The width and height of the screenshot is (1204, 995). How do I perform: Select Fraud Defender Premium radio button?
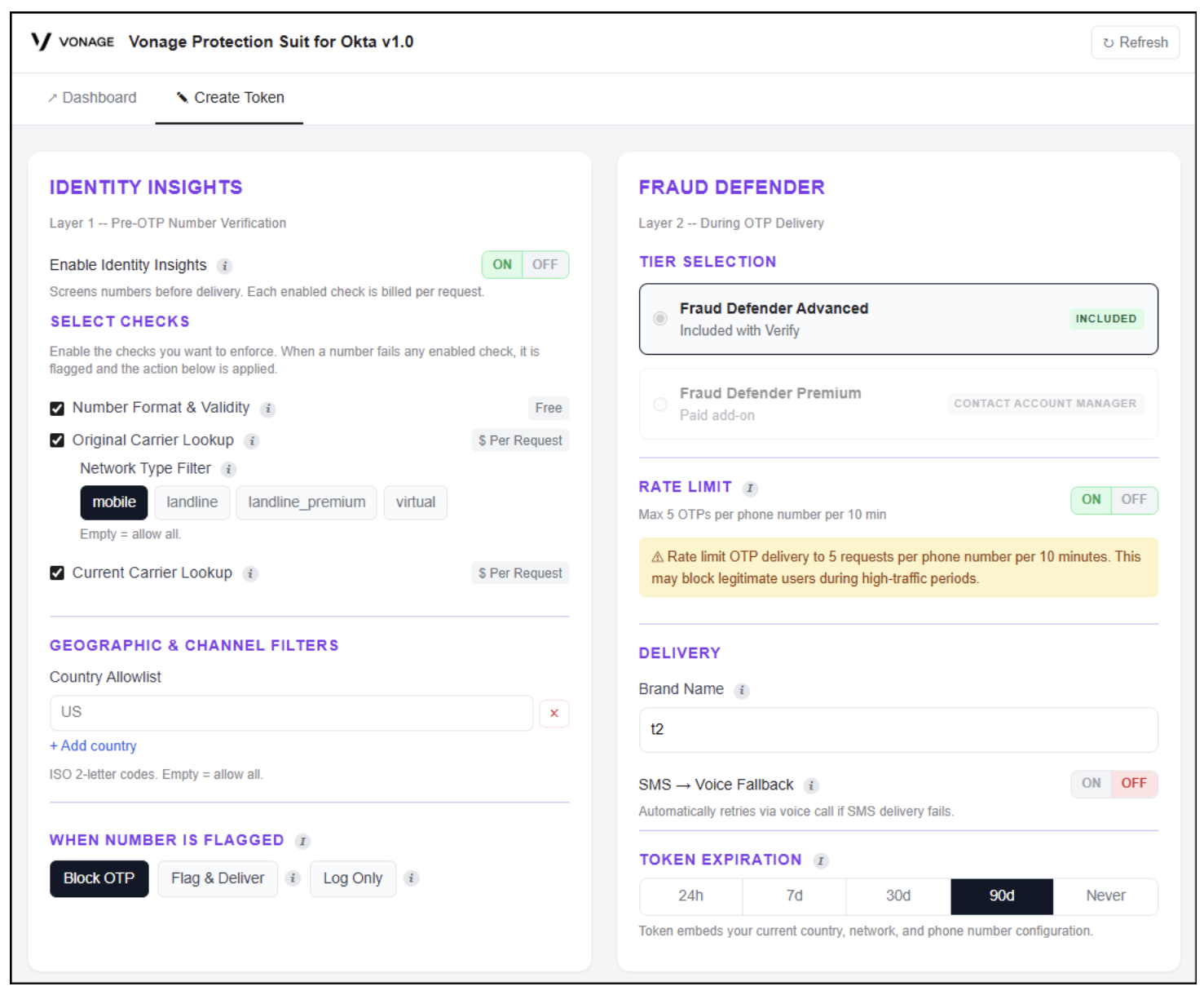(660, 404)
